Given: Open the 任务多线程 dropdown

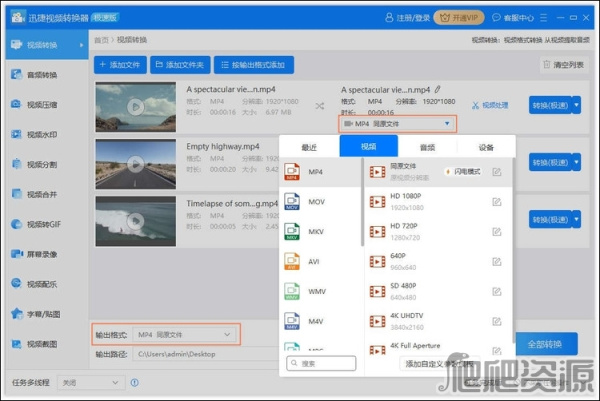Looking at the screenshot, I should pyautogui.click(x=91, y=383).
